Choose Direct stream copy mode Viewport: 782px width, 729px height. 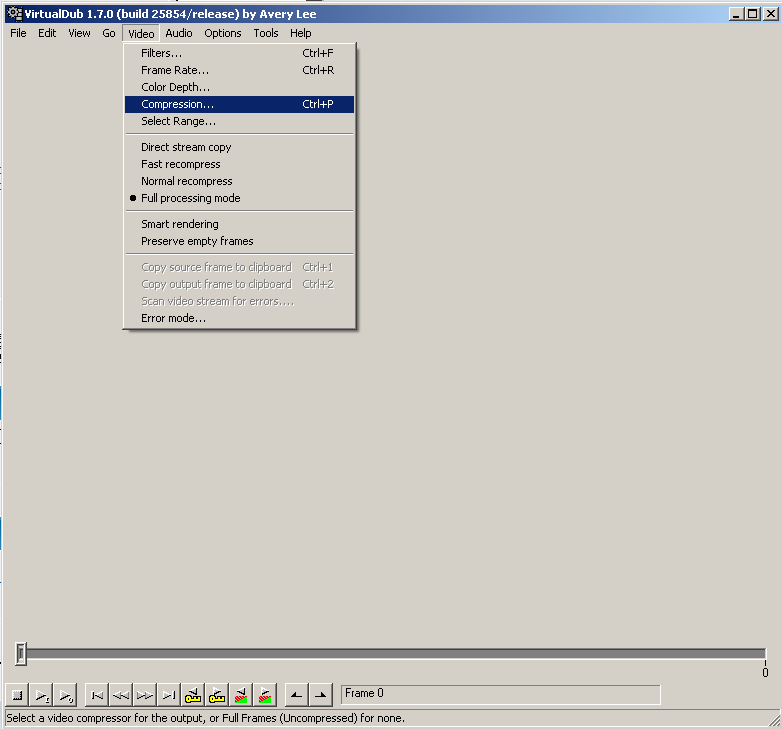[x=186, y=147]
